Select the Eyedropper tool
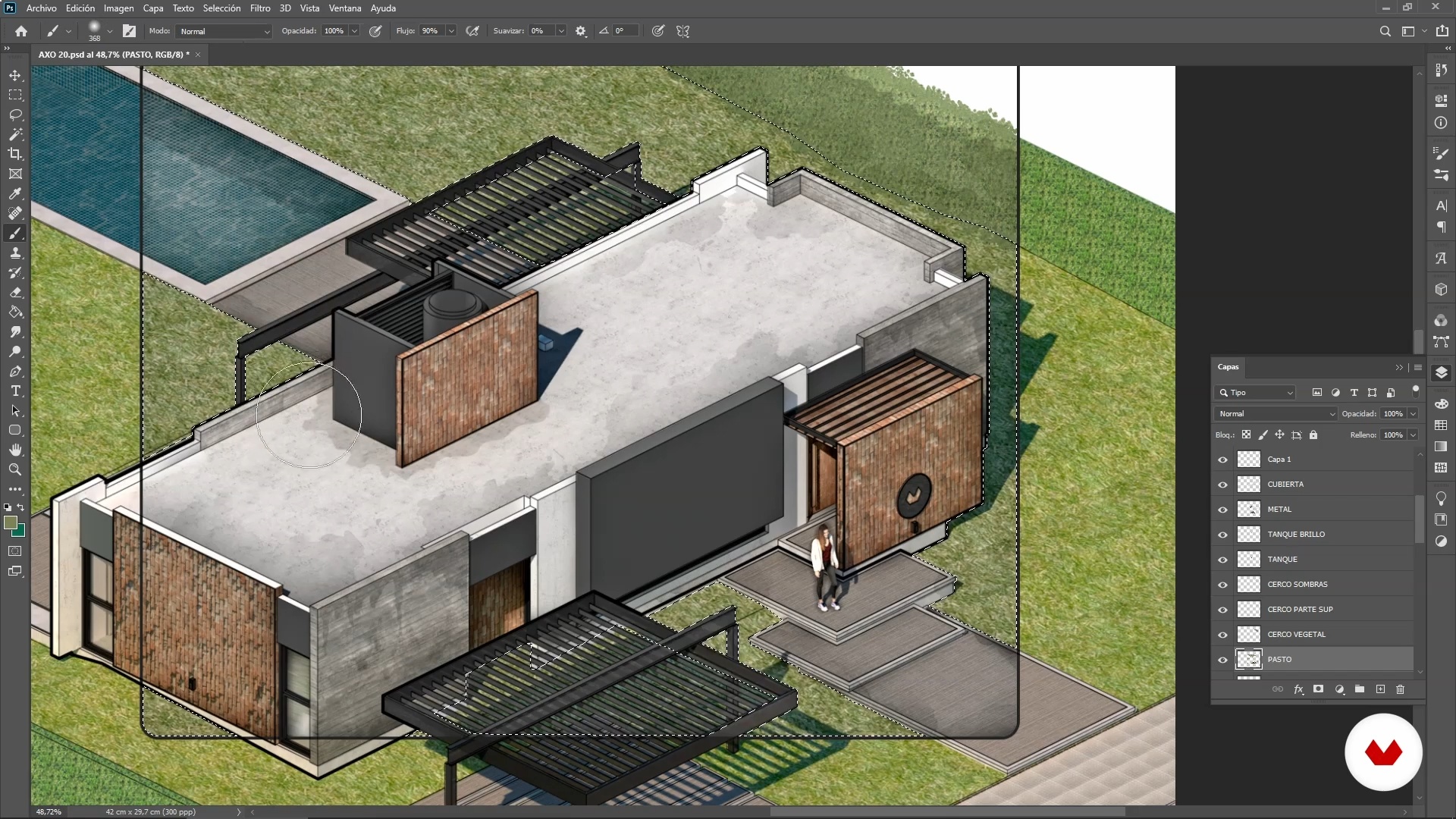 pyautogui.click(x=15, y=194)
